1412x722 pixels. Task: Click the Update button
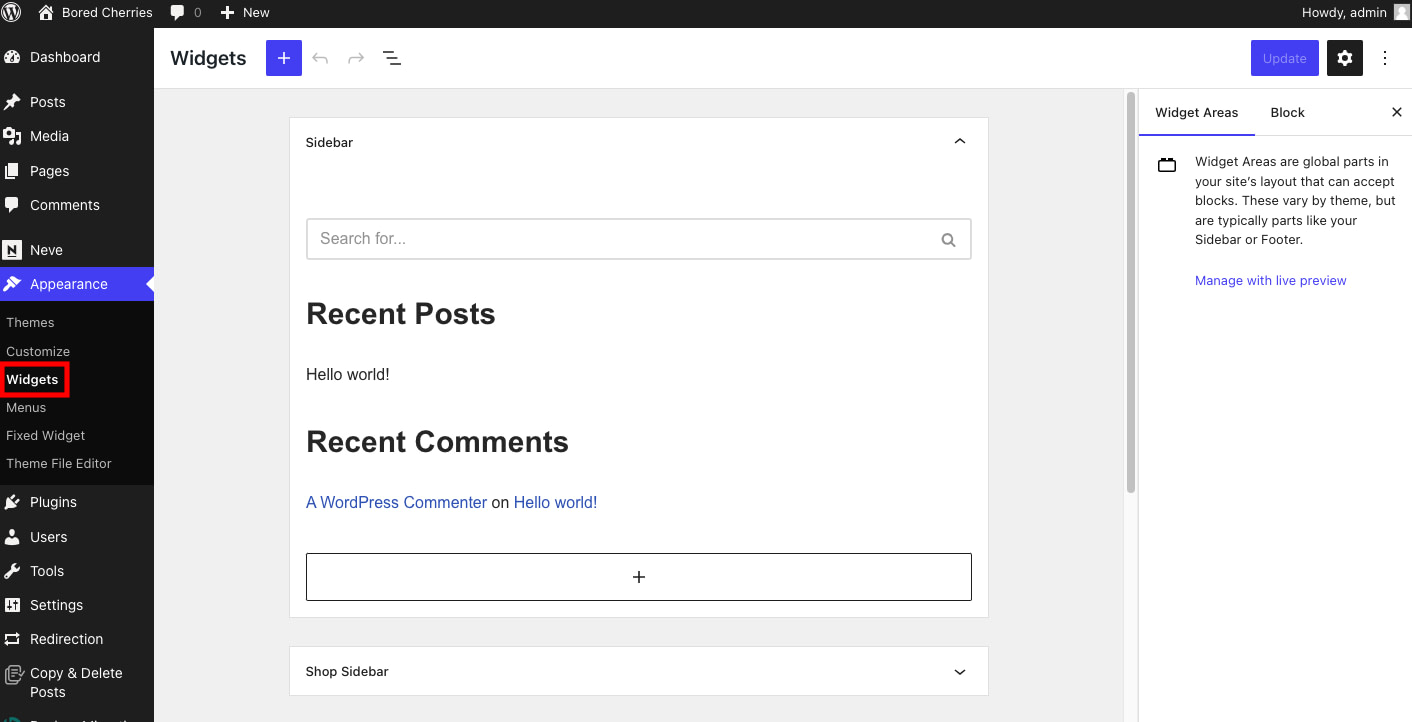[x=1284, y=57]
